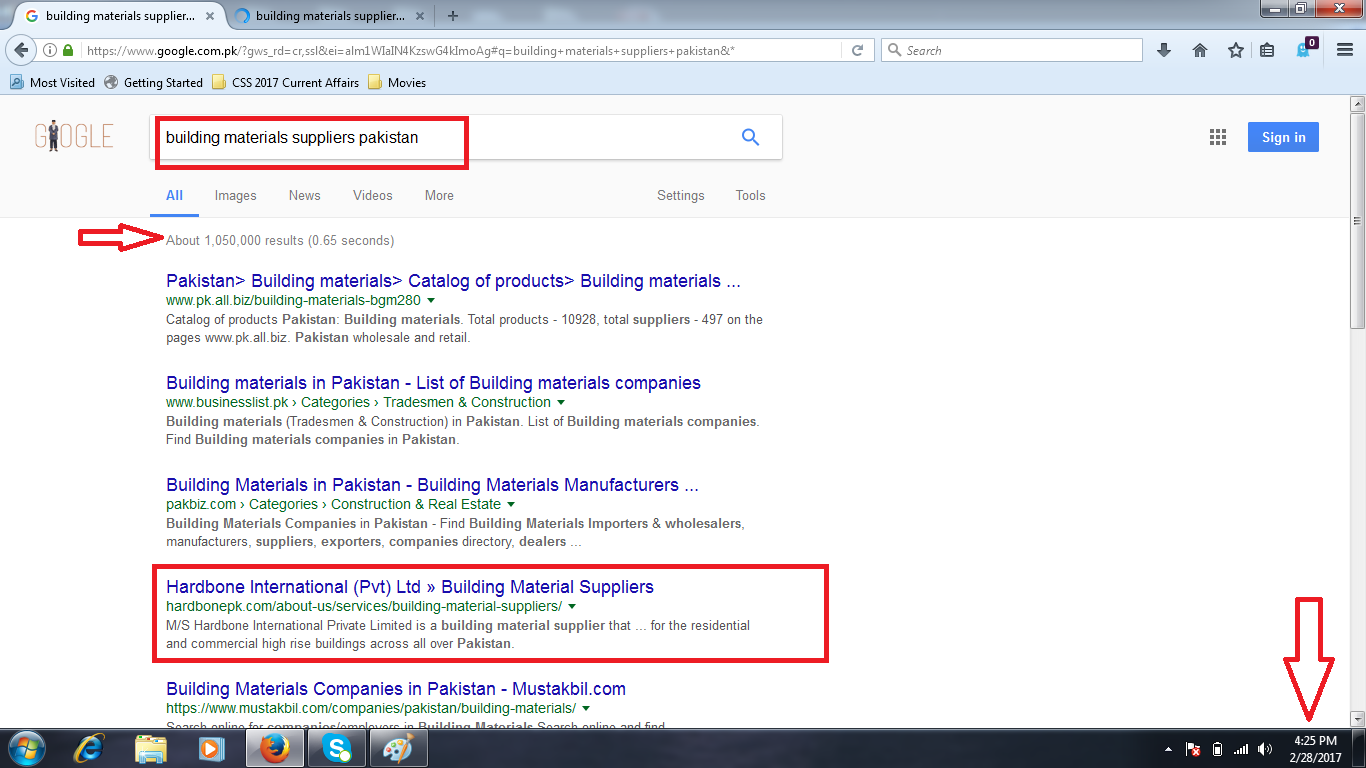Image resolution: width=1366 pixels, height=768 pixels.
Task: Expand options arrow for pk.all.biz result
Action: [431, 300]
